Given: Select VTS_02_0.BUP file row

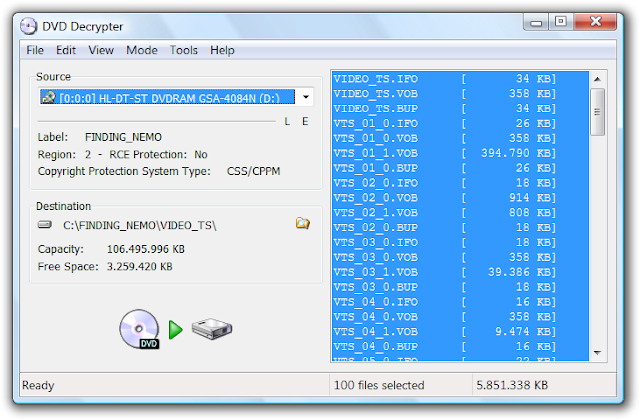Looking at the screenshot, I should [460, 228].
